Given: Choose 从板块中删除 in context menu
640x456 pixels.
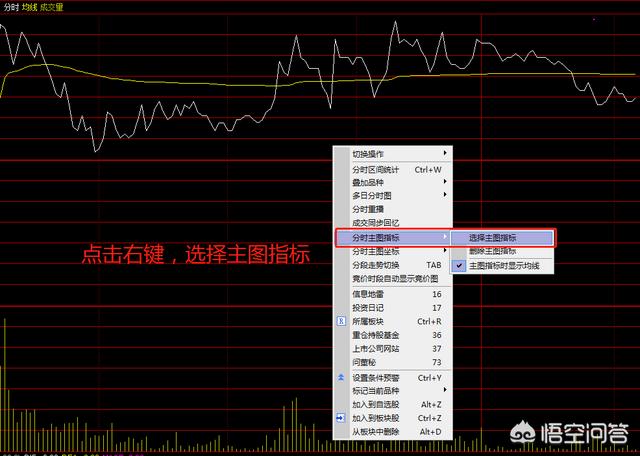Looking at the screenshot, I should [x=393, y=432].
